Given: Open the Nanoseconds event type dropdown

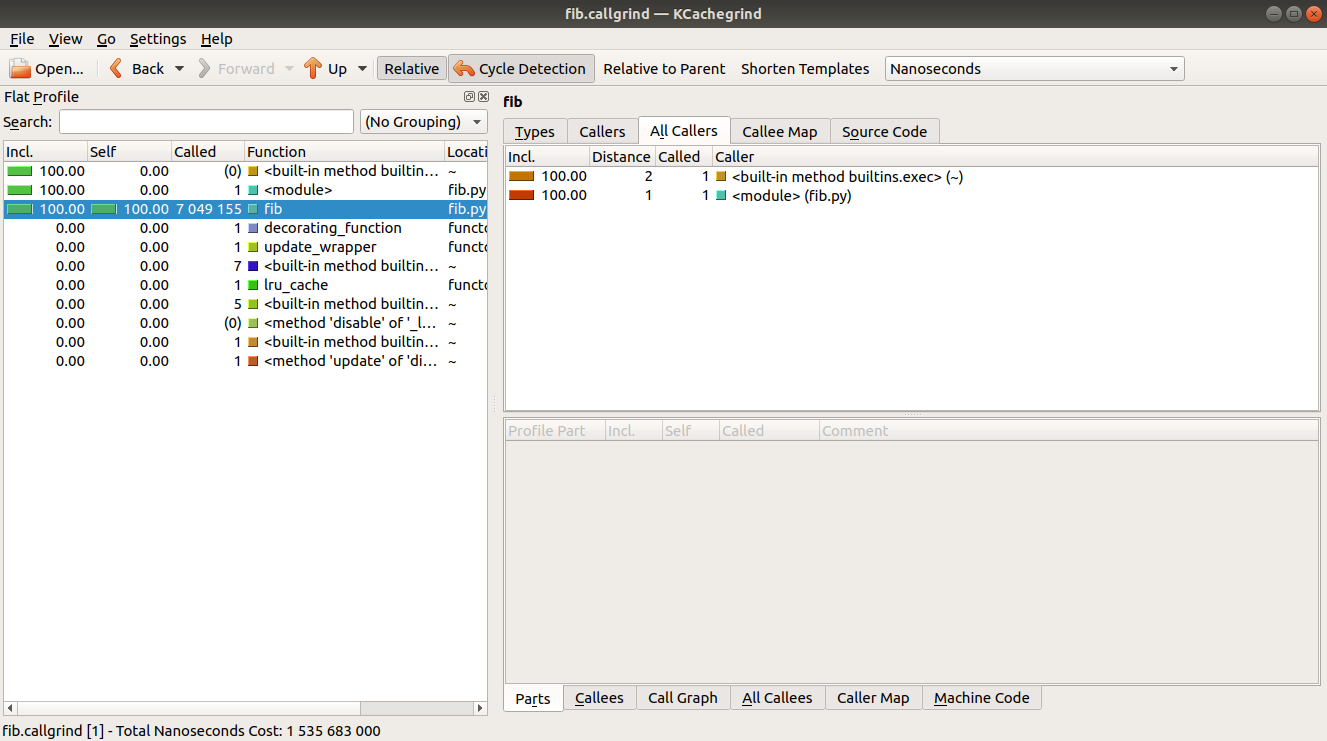Looking at the screenshot, I should click(x=1035, y=69).
